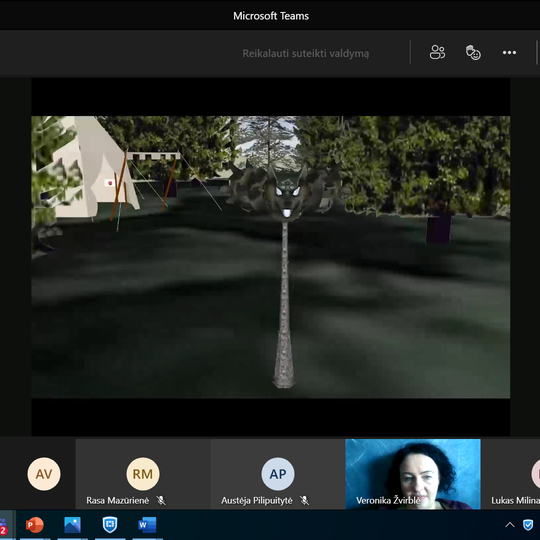
Task: Open Veronika Žvirblė video tile
Action: [x=413, y=474]
